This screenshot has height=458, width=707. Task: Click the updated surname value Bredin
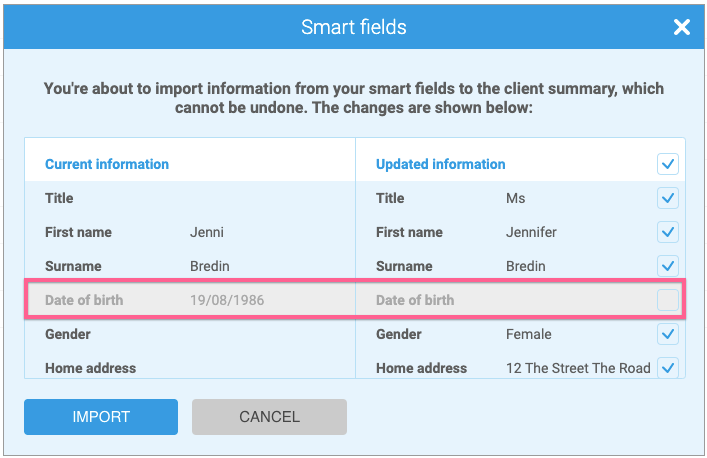point(526,266)
